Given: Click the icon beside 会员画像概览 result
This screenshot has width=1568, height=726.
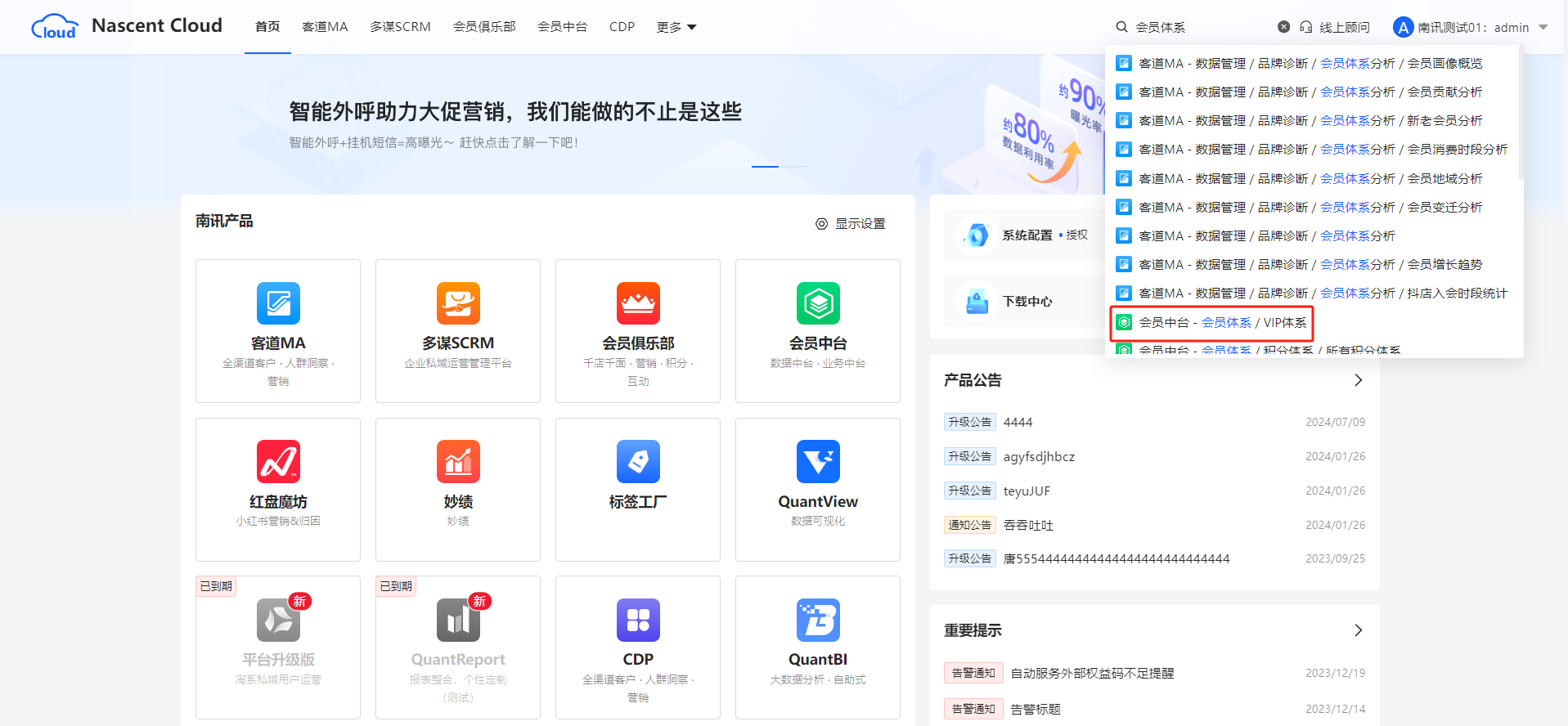Looking at the screenshot, I should click(x=1124, y=63).
